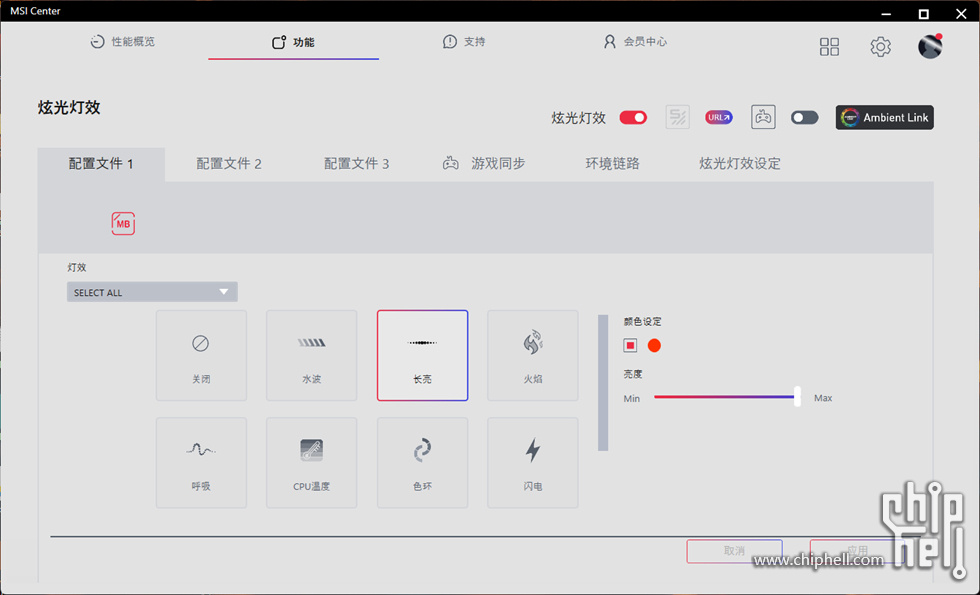Choose the 闪电 (lightning) effect

click(532, 462)
